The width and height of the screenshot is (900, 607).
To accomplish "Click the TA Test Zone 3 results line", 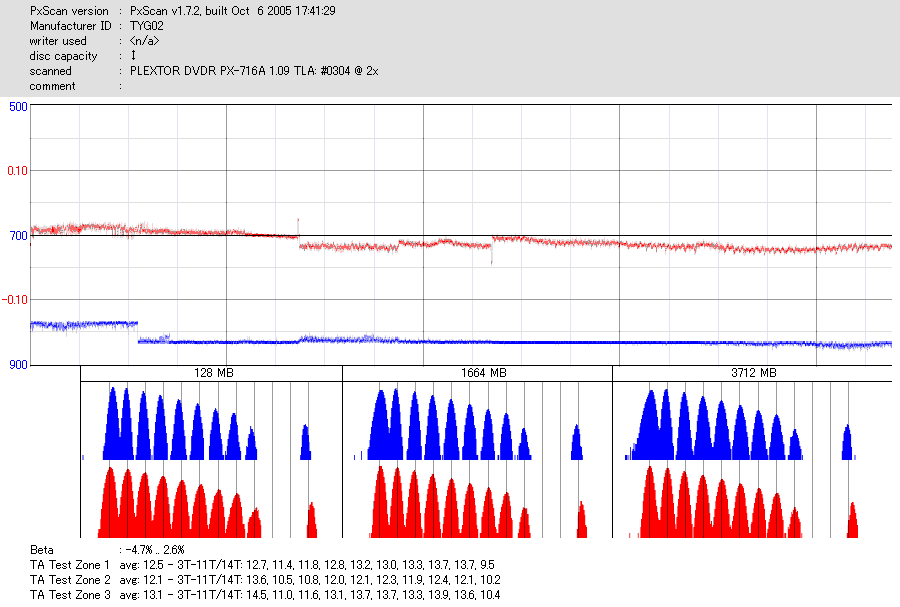I will (x=265, y=595).
